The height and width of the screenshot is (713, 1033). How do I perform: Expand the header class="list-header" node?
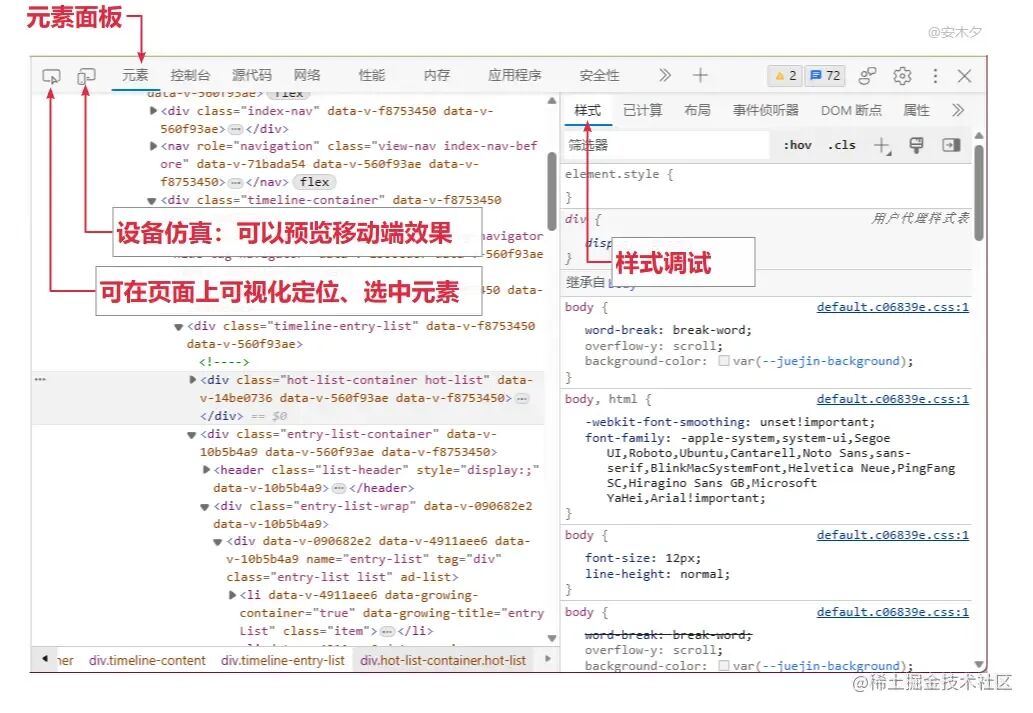(206, 470)
